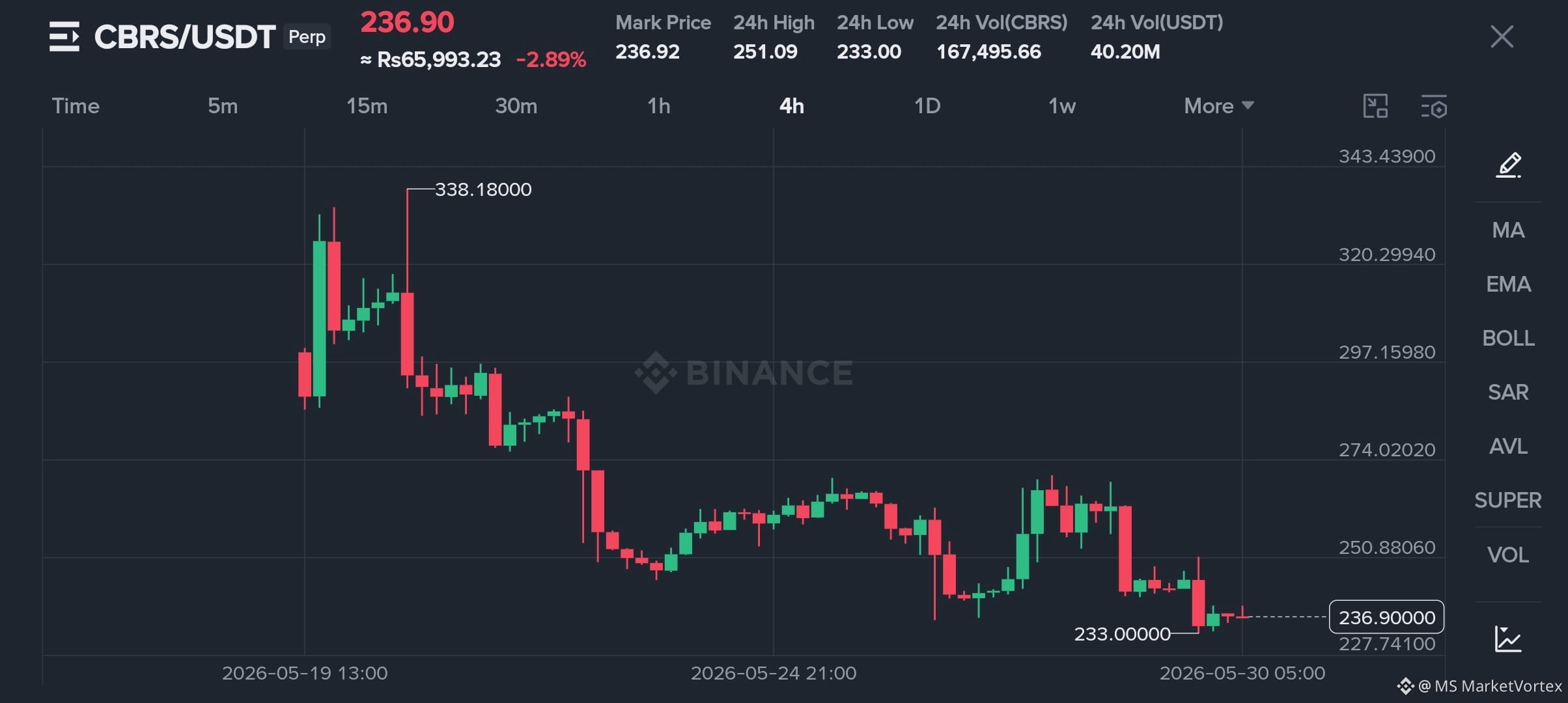Screen dimensions: 1568x703
Task: Select the 1D timeframe tab
Action: coord(927,106)
